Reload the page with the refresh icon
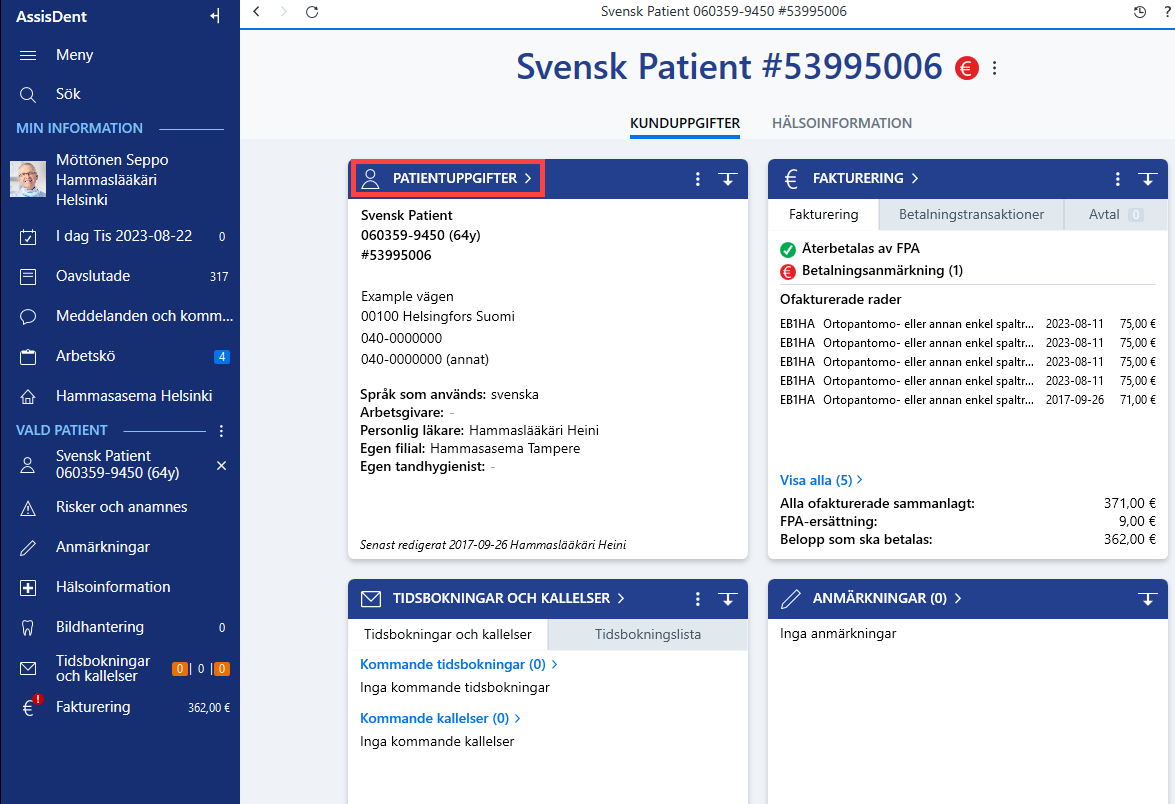The height and width of the screenshot is (804, 1175). point(312,11)
